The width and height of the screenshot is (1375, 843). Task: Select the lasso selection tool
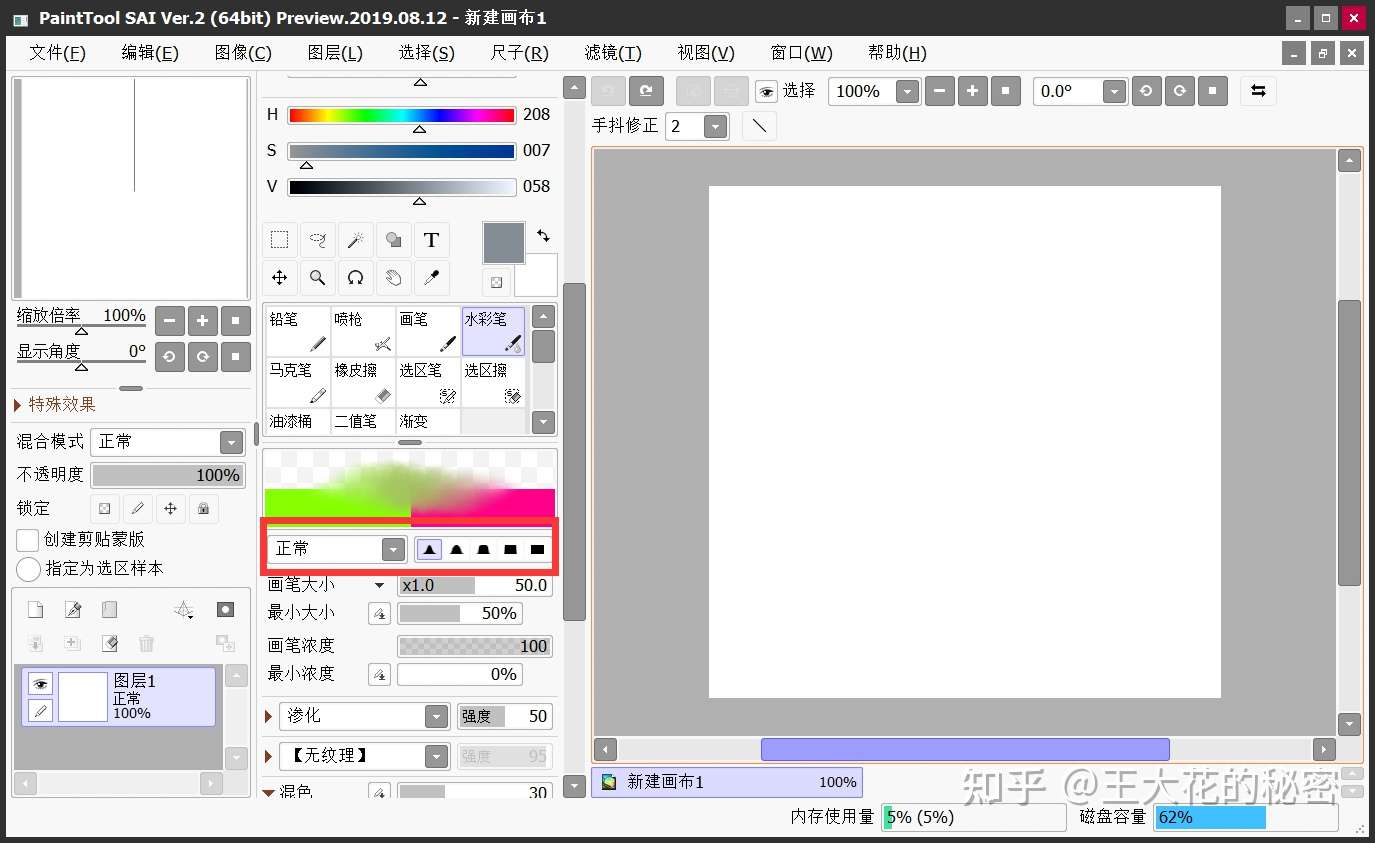pyautogui.click(x=317, y=240)
